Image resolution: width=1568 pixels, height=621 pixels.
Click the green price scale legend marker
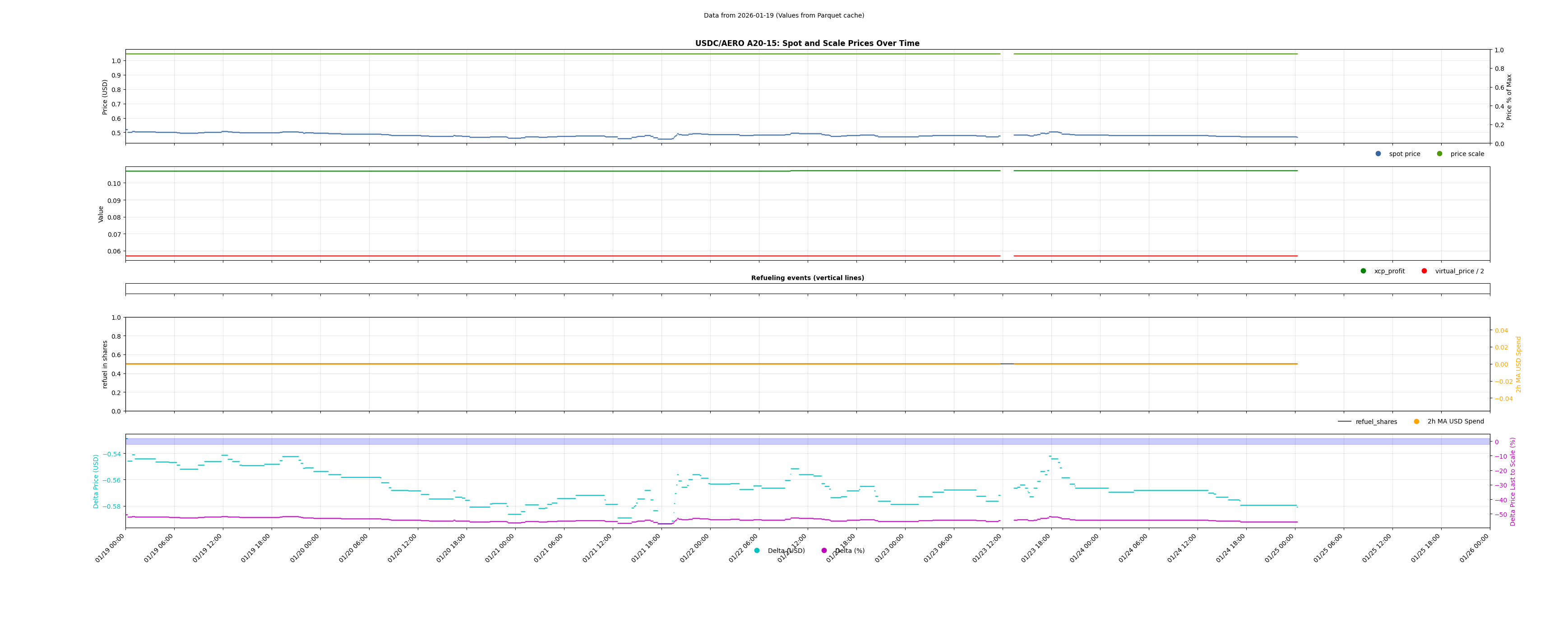[1439, 154]
